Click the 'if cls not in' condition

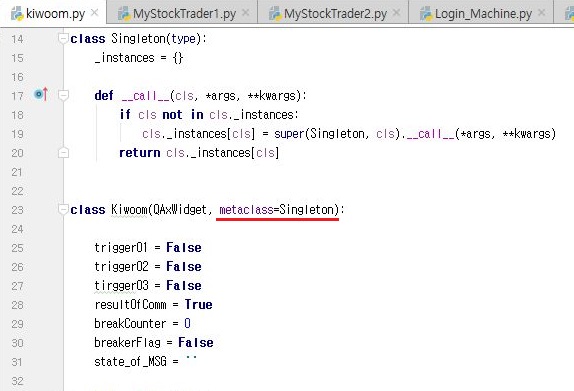(x=161, y=115)
